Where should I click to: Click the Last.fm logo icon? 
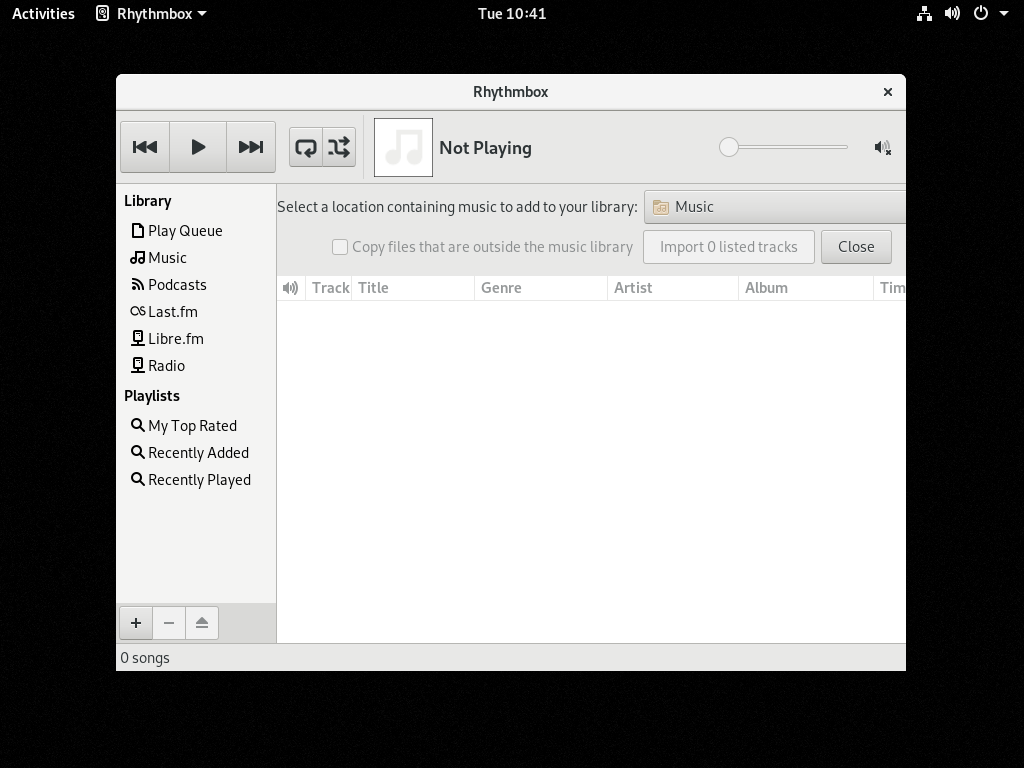pos(137,311)
